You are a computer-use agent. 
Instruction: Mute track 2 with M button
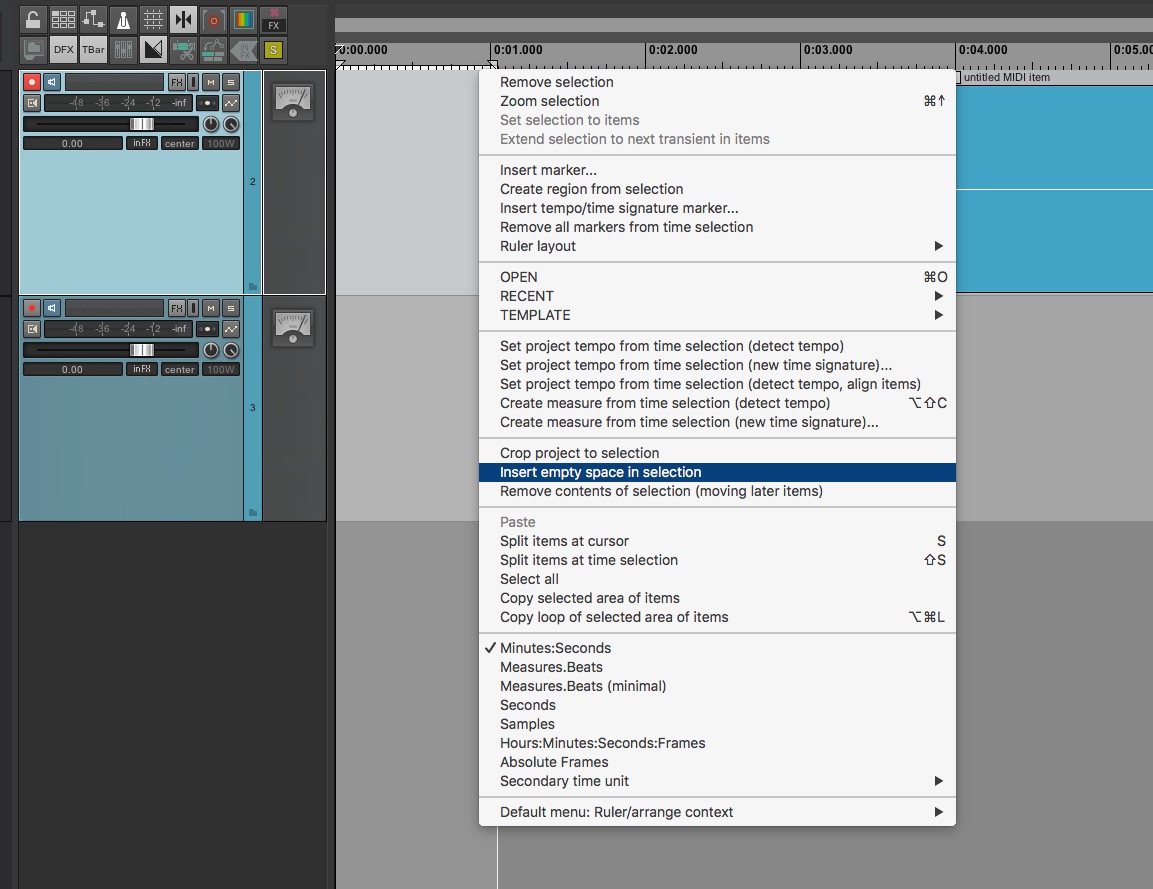click(211, 82)
